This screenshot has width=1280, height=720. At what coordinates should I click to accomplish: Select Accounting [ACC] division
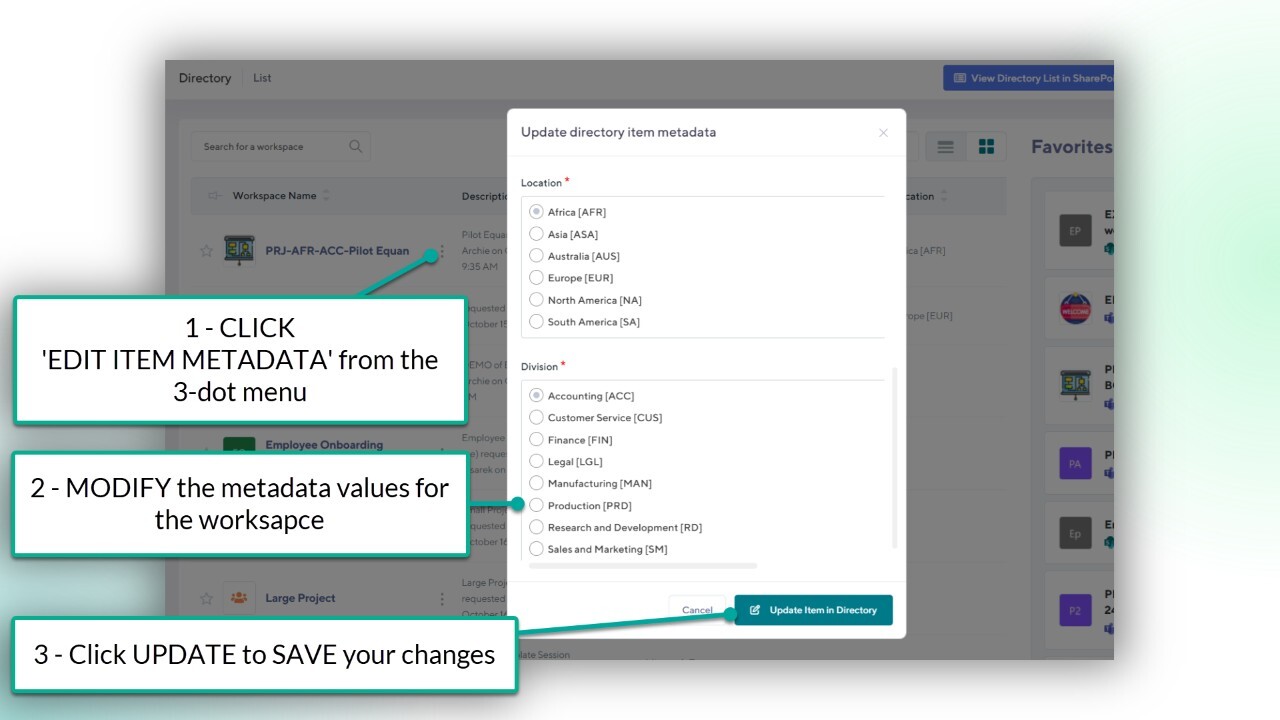pyautogui.click(x=536, y=396)
